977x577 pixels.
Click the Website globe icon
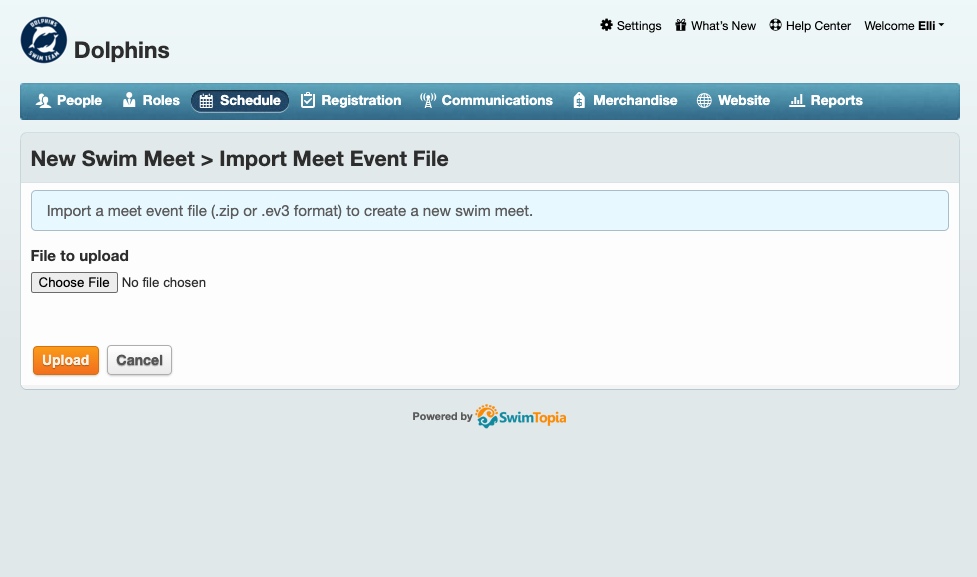(704, 100)
